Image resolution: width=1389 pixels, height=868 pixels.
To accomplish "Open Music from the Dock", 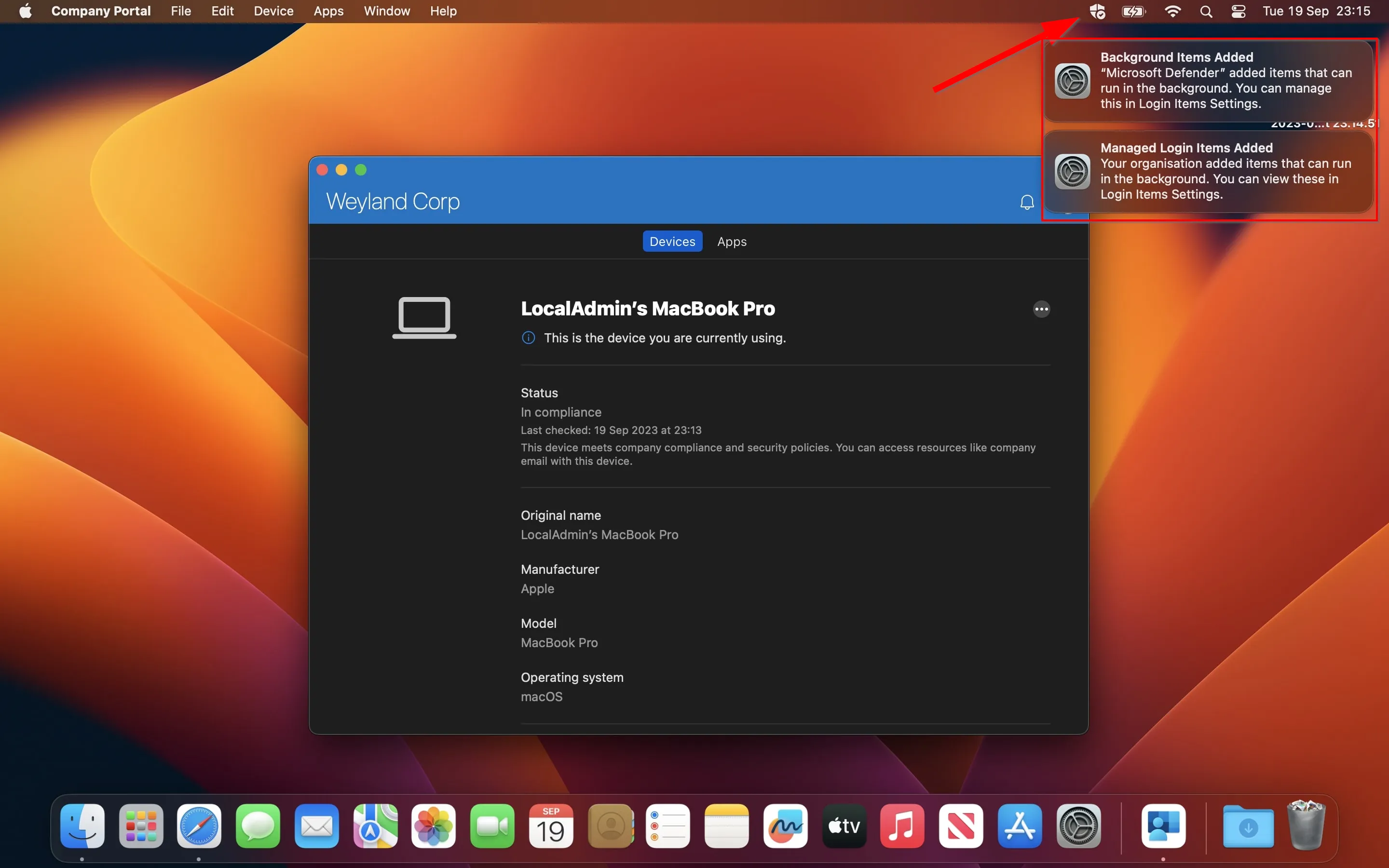I will [902, 826].
